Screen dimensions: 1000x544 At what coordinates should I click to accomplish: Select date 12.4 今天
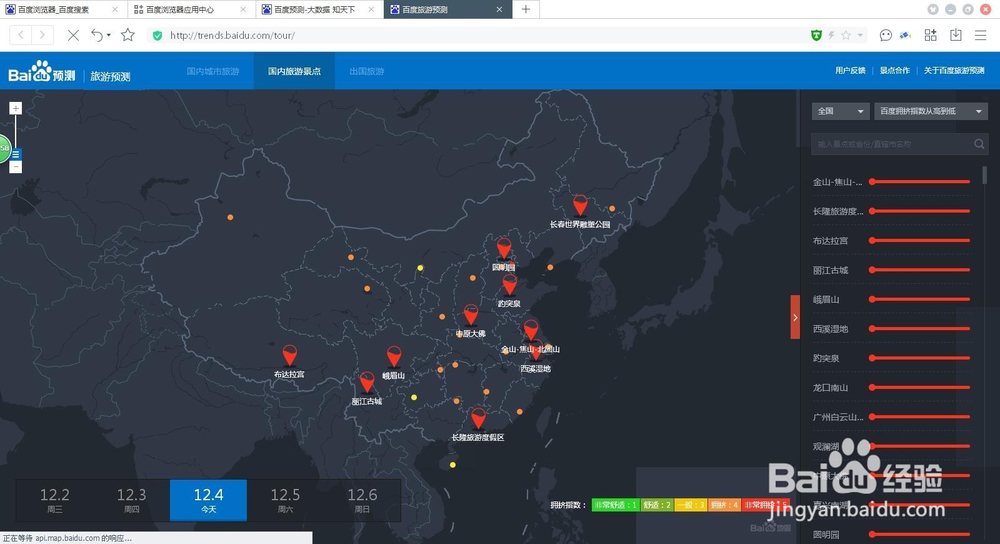tap(209, 500)
